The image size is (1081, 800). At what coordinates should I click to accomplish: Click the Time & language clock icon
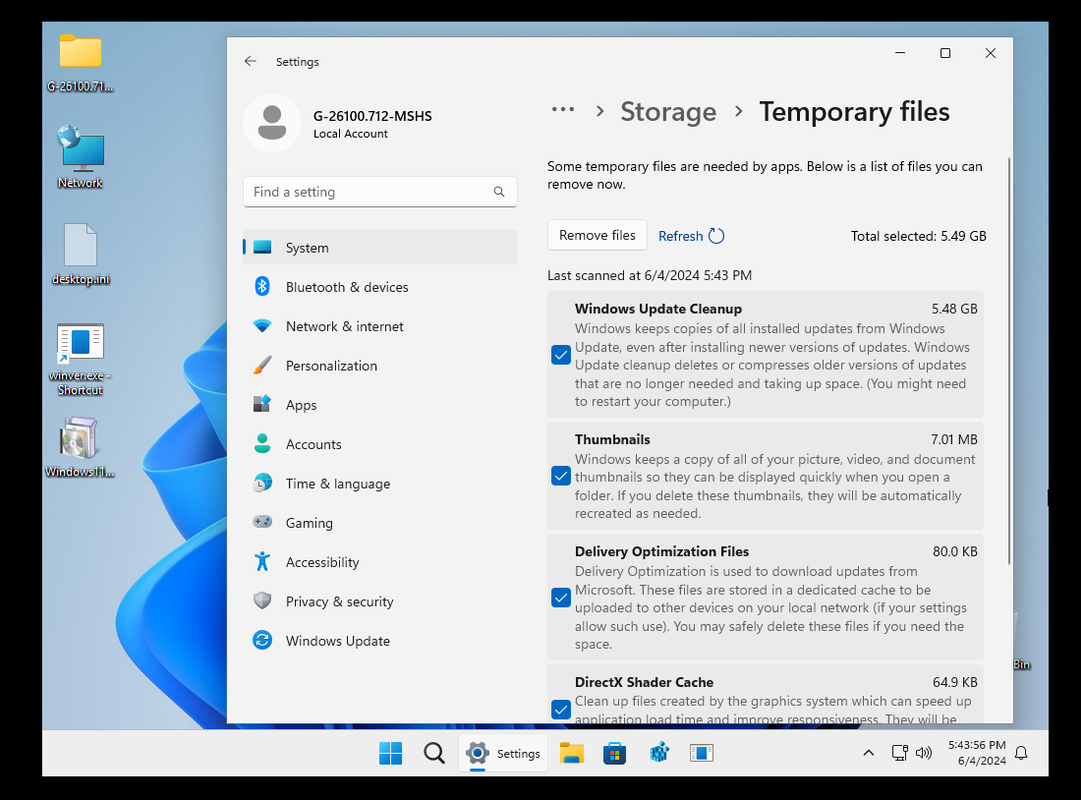click(x=262, y=483)
